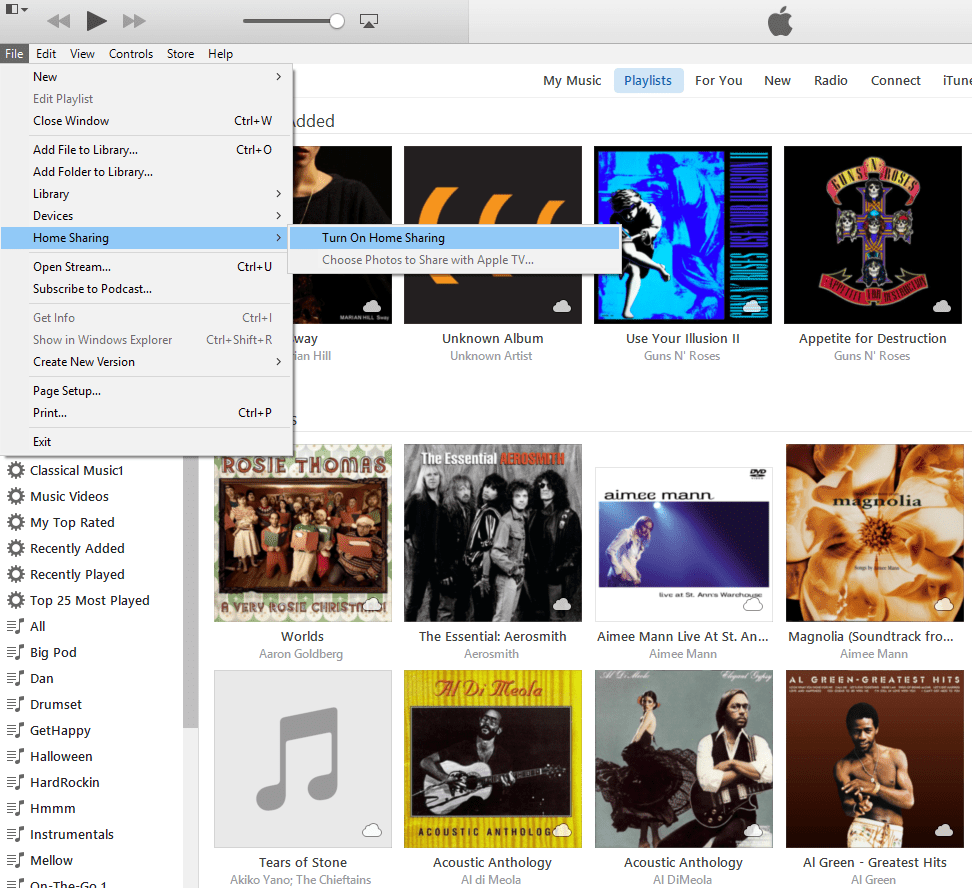Click the Play button
The width and height of the screenshot is (972, 888).
96,21
